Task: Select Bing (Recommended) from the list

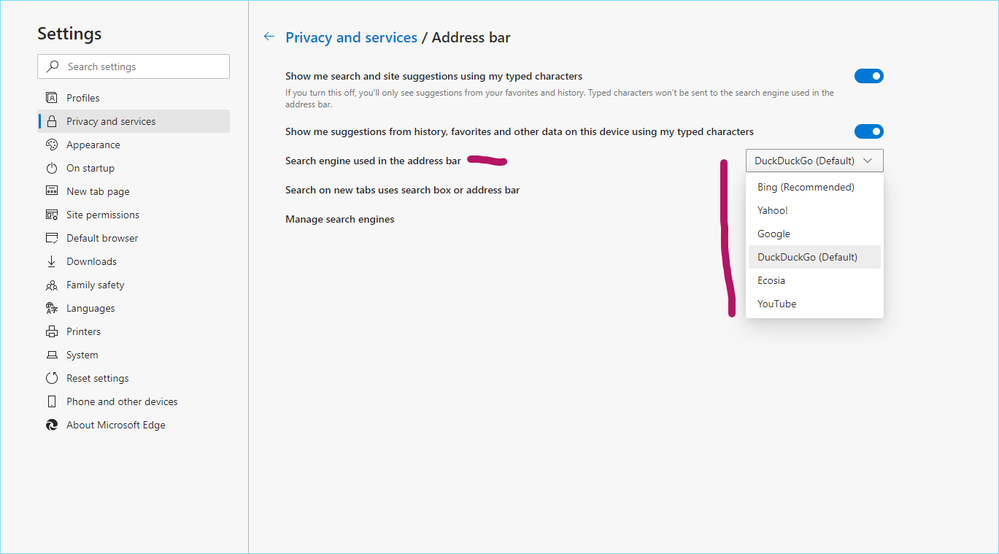Action: click(814, 187)
